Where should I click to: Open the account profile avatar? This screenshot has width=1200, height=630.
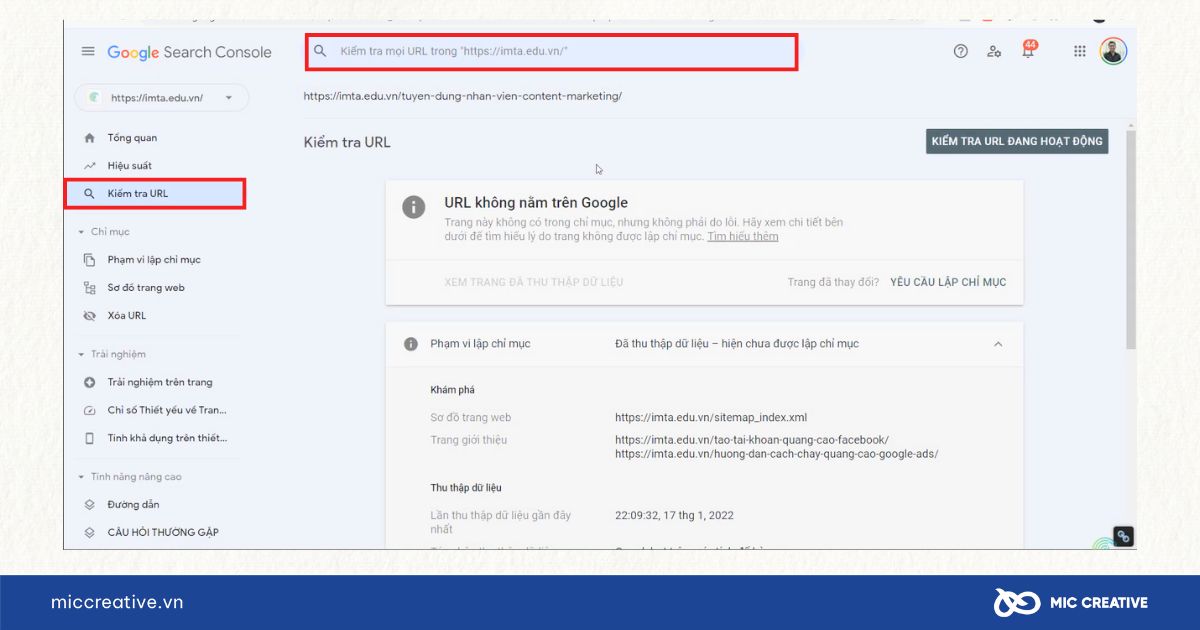click(x=1113, y=51)
